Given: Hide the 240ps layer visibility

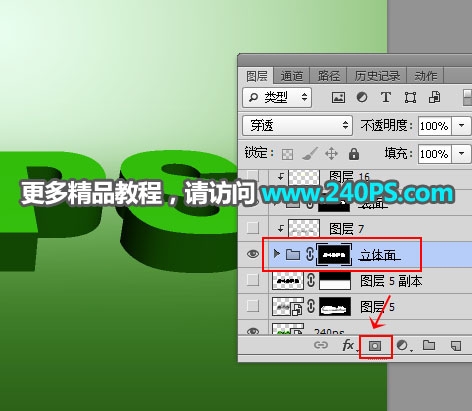Looking at the screenshot, I should pos(253,331).
